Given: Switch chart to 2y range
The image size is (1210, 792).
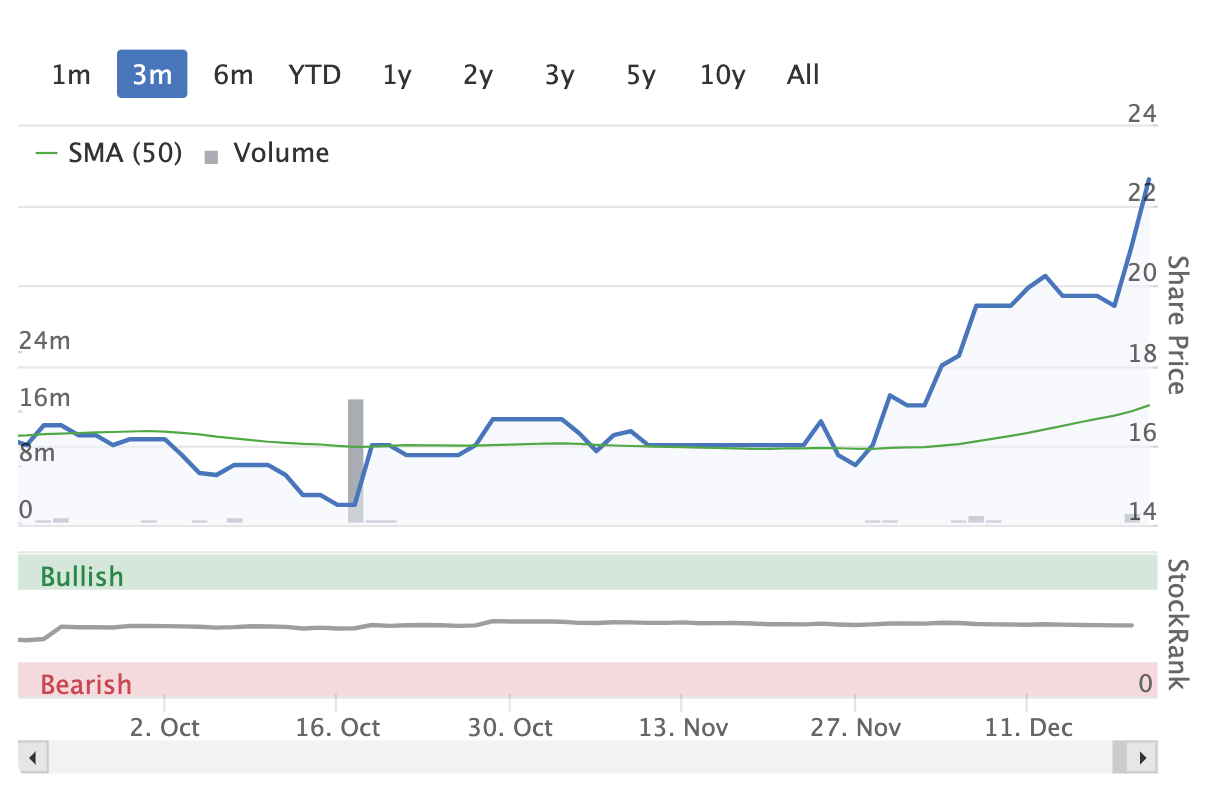Looking at the screenshot, I should pos(478,74).
